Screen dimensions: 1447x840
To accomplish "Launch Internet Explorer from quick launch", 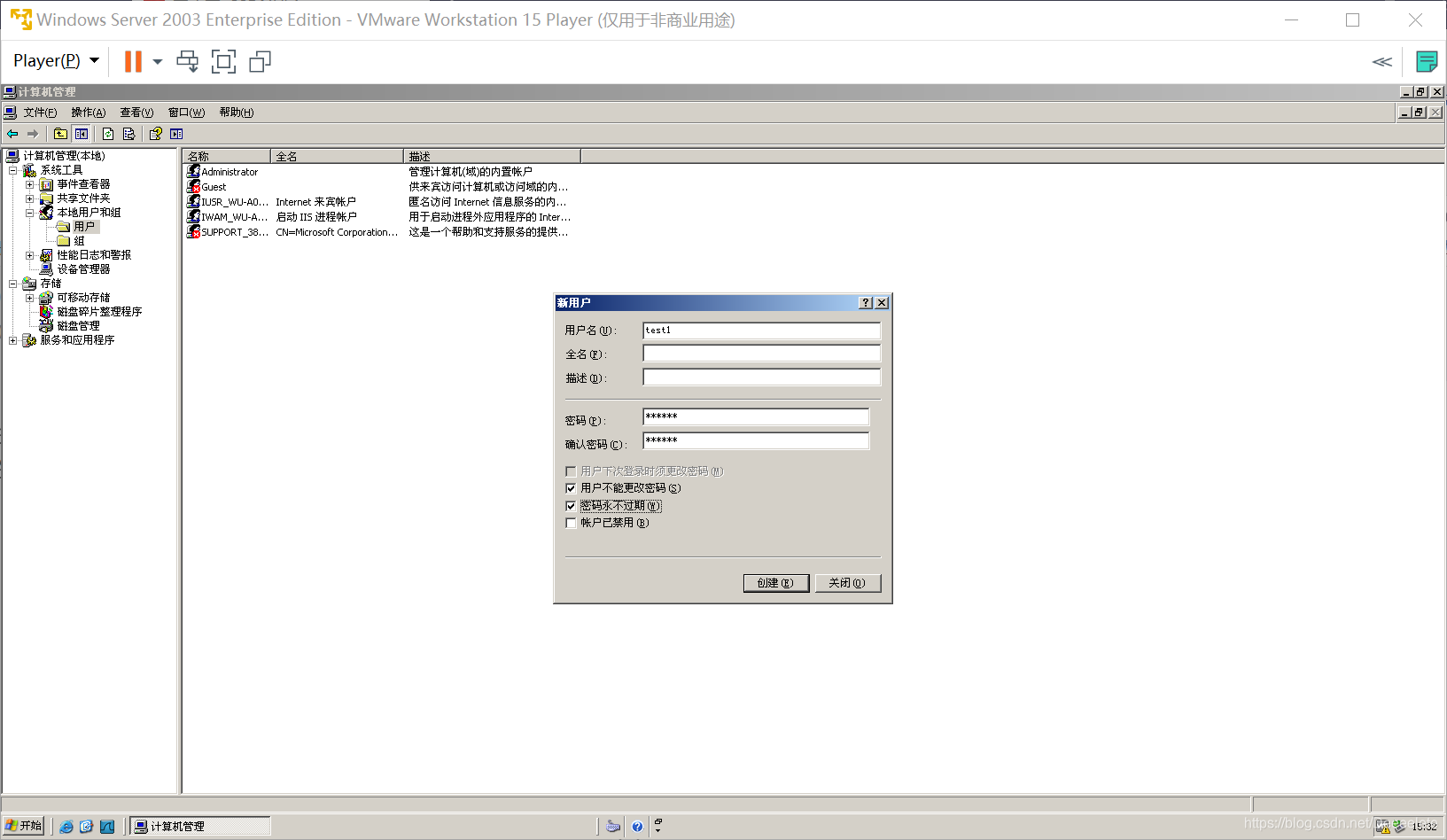I will point(66,827).
